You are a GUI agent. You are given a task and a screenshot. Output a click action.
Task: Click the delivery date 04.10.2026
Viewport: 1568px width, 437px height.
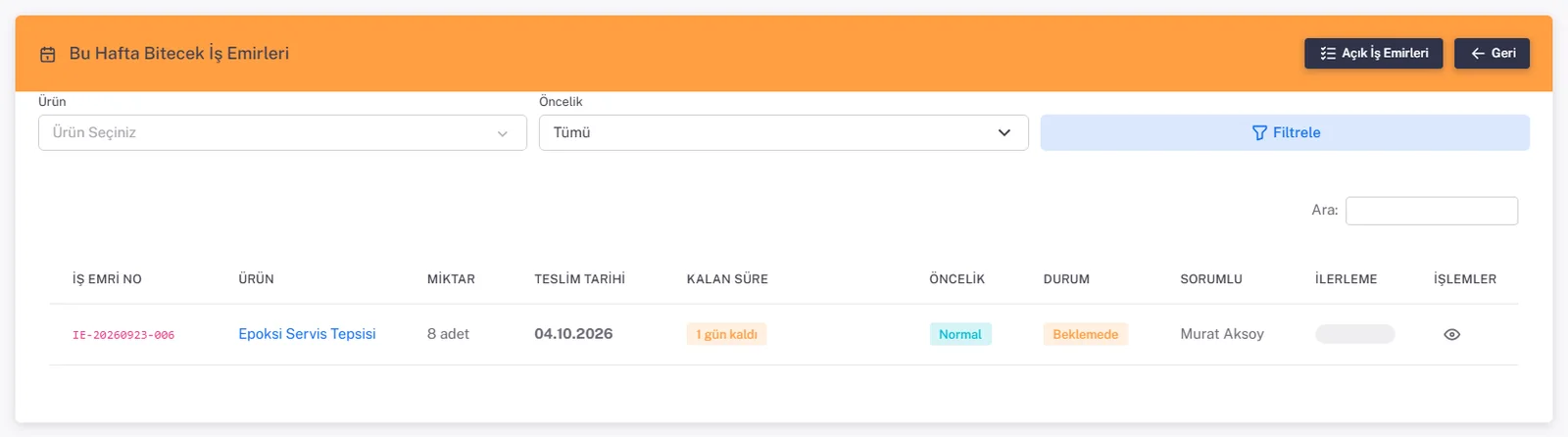point(573,334)
